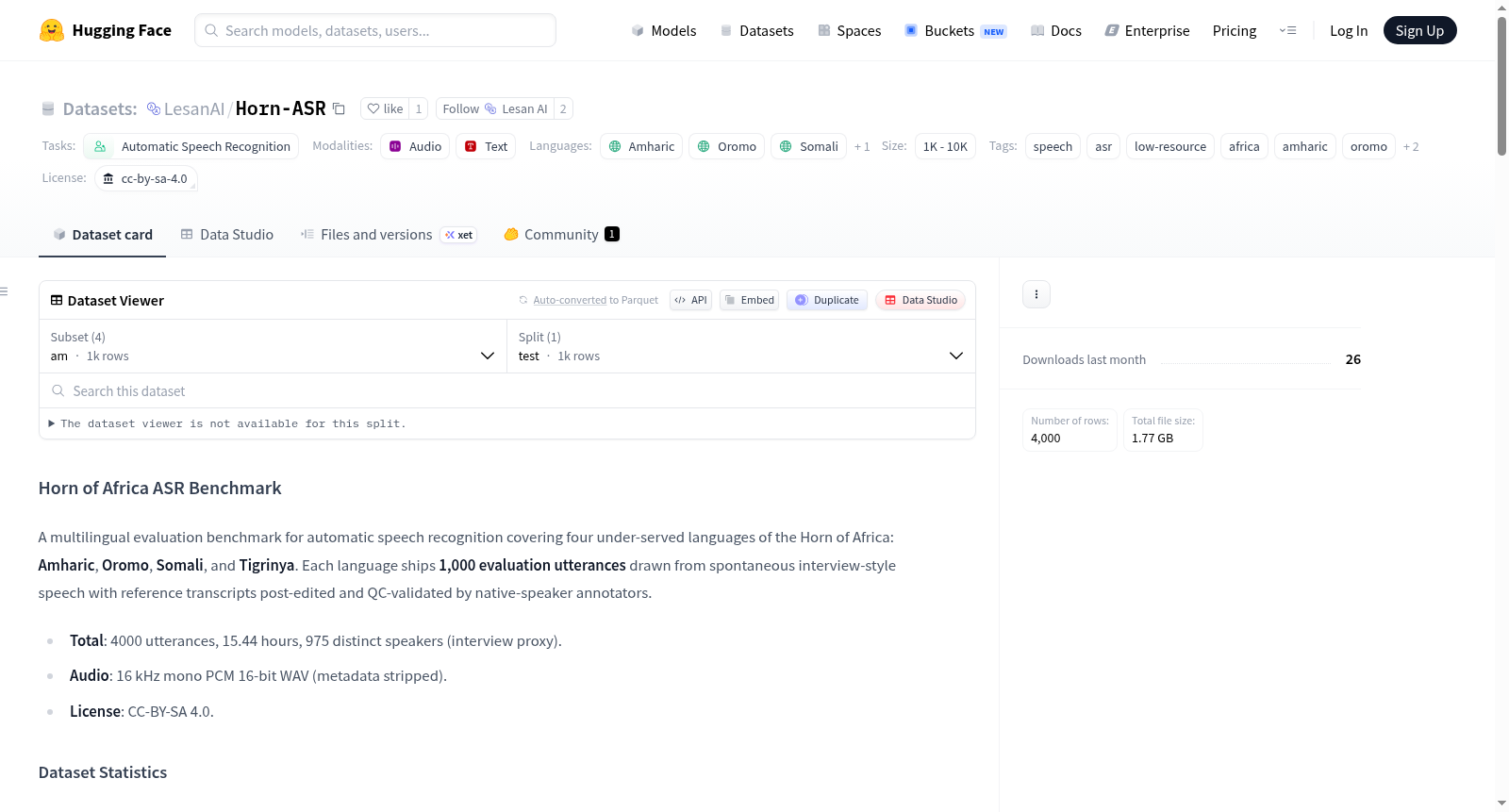Open the navigation overflow menu icon
Image resolution: width=1509 pixels, height=812 pixels.
pyautogui.click(x=1287, y=30)
